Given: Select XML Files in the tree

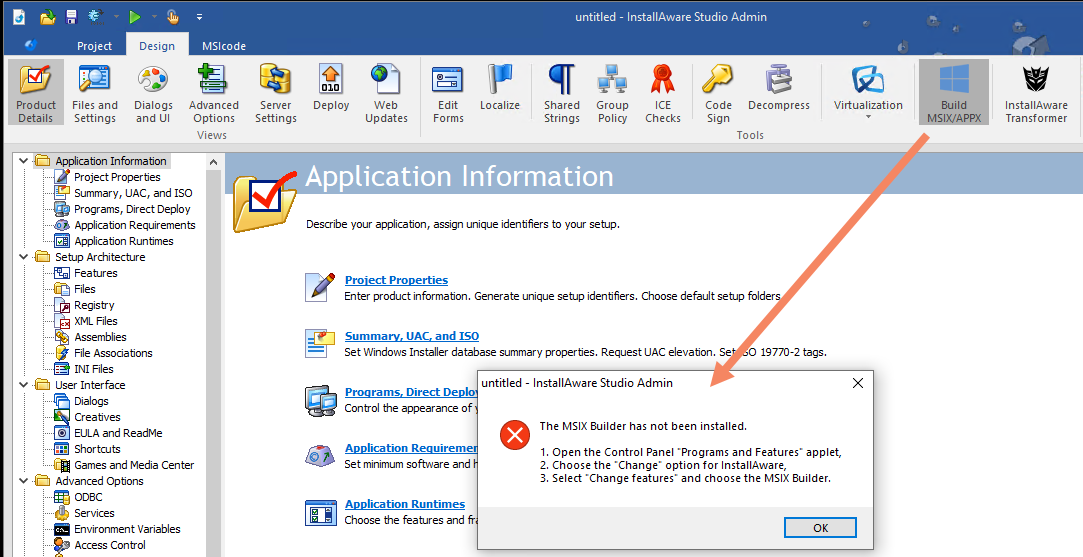Looking at the screenshot, I should tap(95, 321).
